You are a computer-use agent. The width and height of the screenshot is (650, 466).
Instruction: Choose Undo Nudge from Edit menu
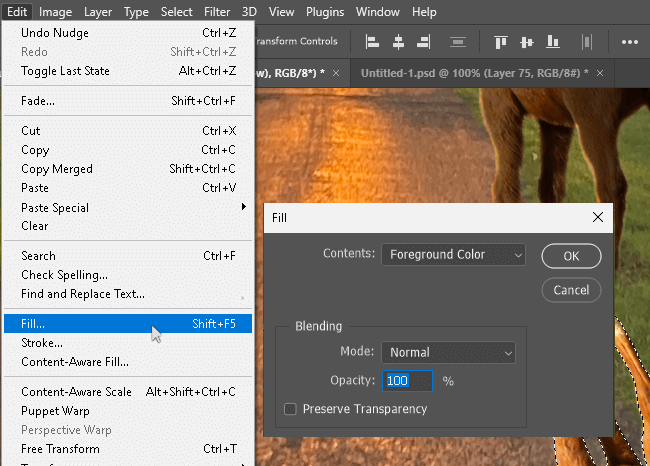point(128,32)
